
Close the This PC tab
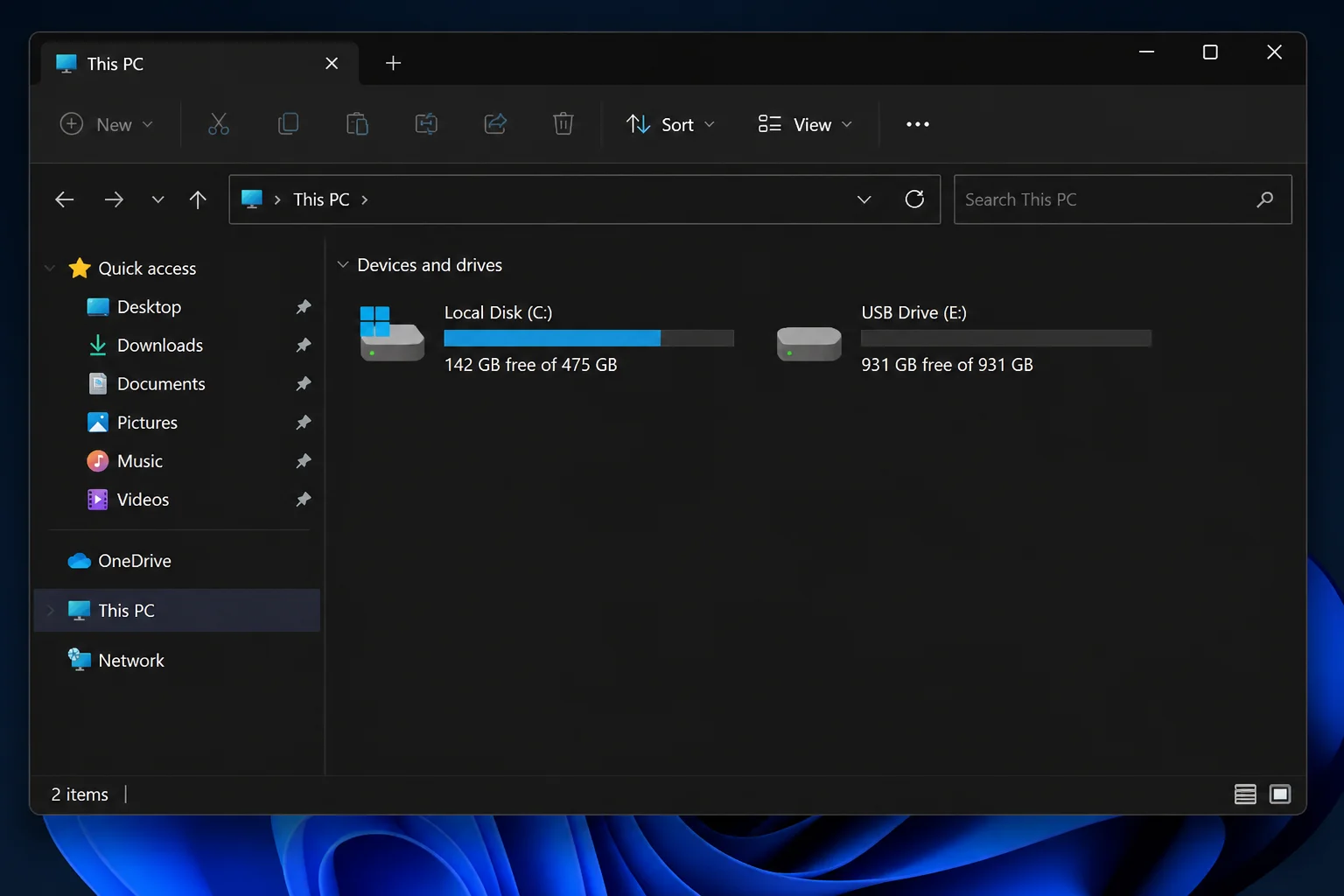point(332,63)
